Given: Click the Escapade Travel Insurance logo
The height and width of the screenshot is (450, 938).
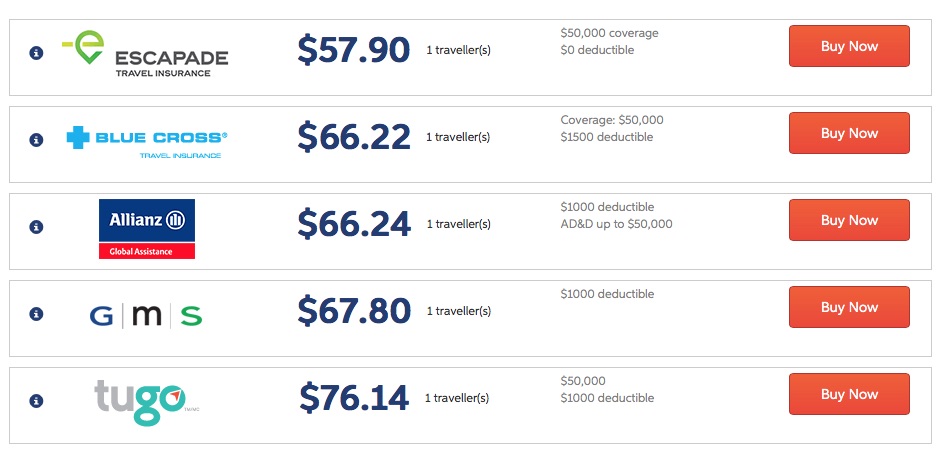Looking at the screenshot, I should point(146,54).
